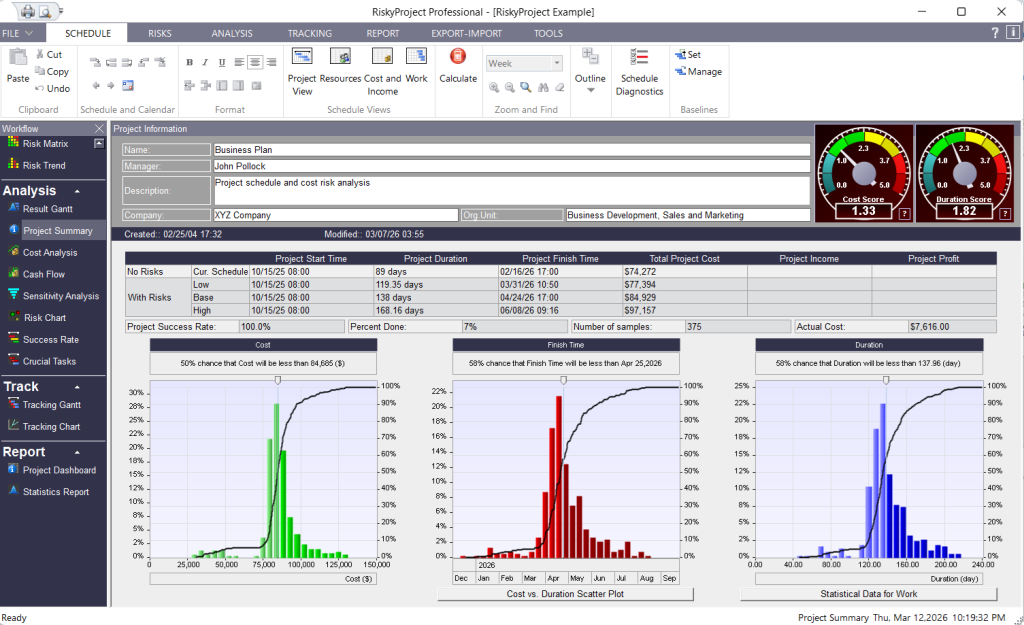This screenshot has width=1024, height=625.
Task: Switch to the RISKS ribbon tab
Action: point(160,33)
